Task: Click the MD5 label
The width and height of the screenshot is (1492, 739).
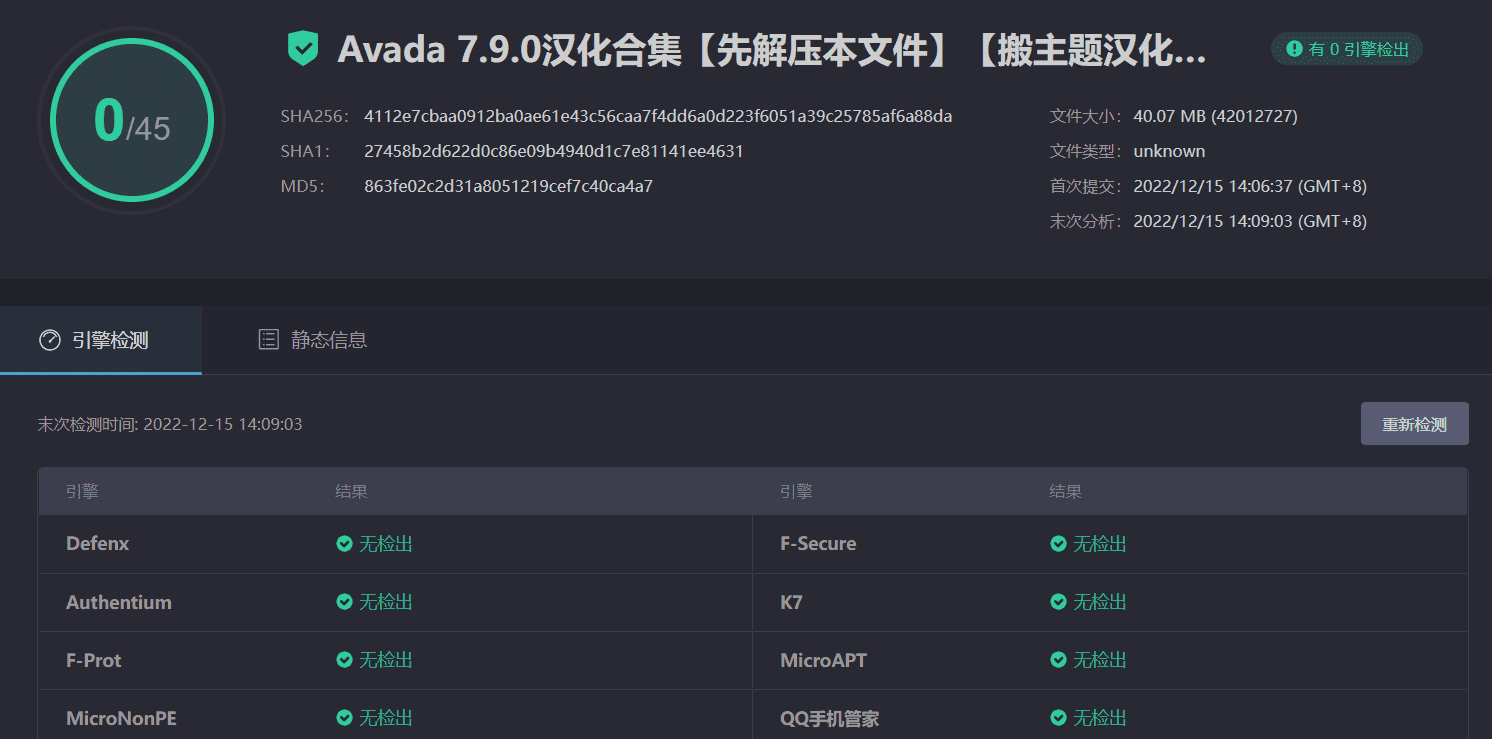Action: [x=303, y=186]
